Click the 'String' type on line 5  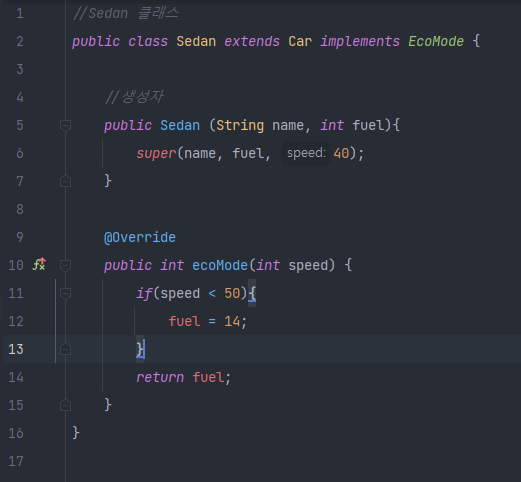click(240, 126)
